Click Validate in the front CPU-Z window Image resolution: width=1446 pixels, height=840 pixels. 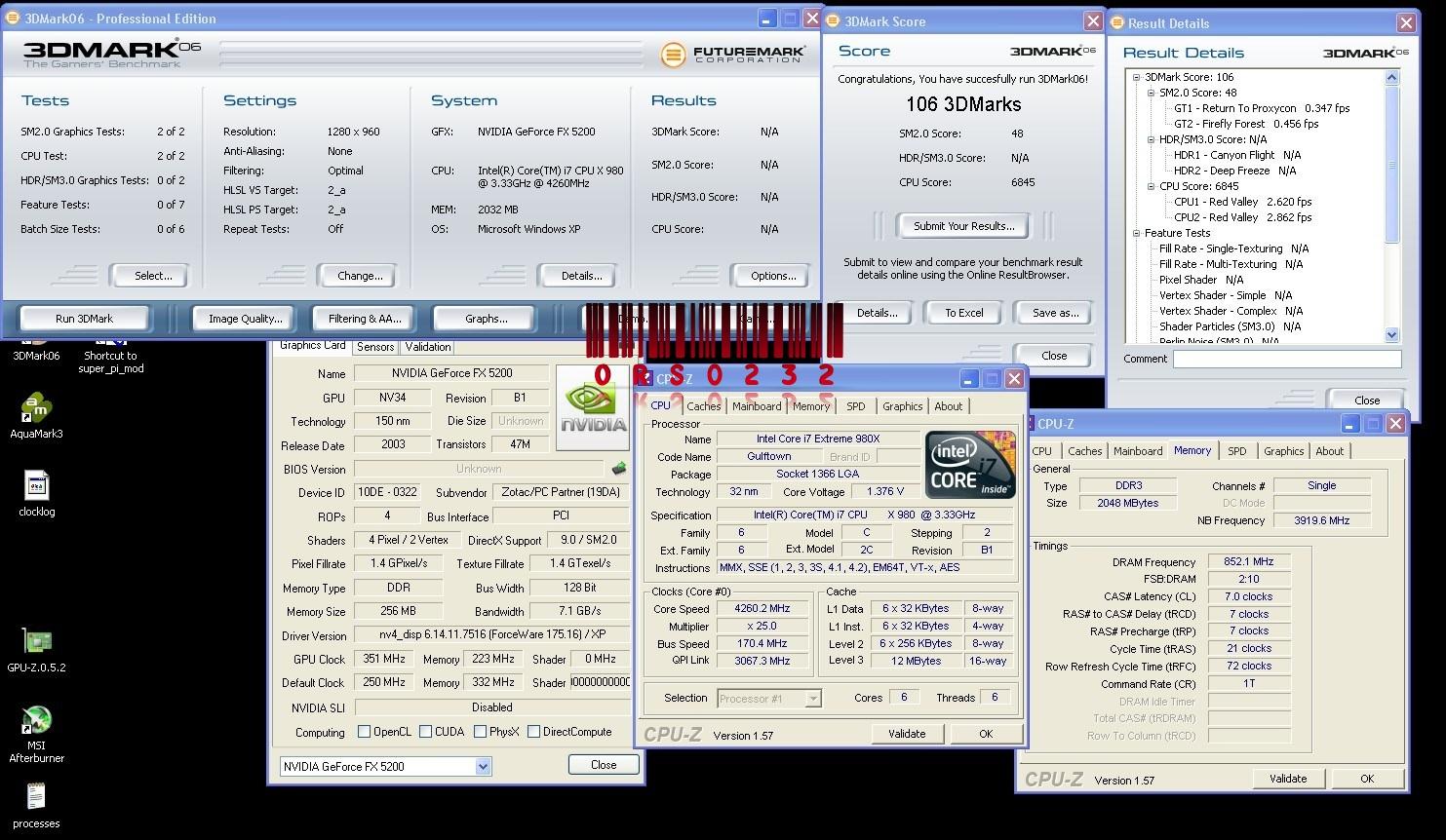coord(907,734)
